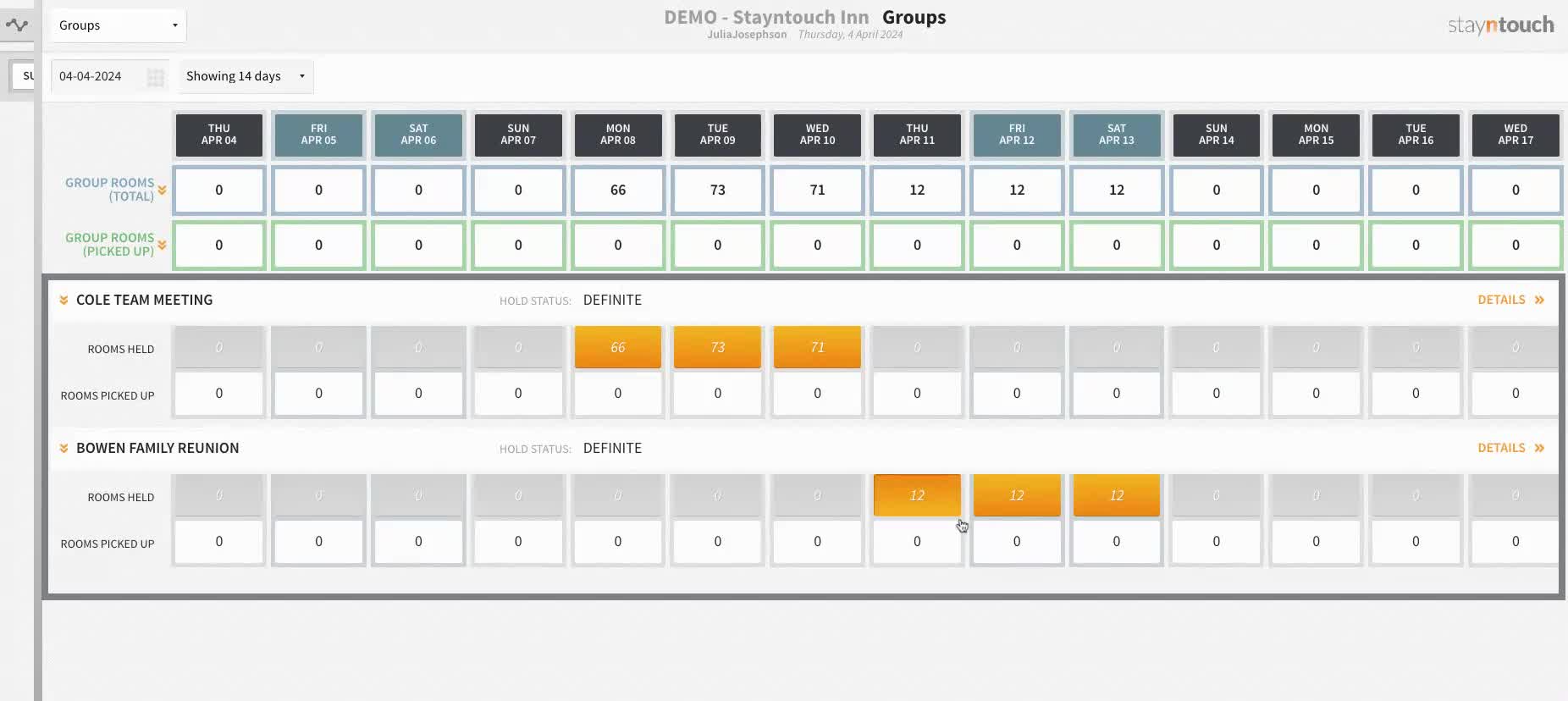Select the FRI APR 05 column header

pos(318,135)
